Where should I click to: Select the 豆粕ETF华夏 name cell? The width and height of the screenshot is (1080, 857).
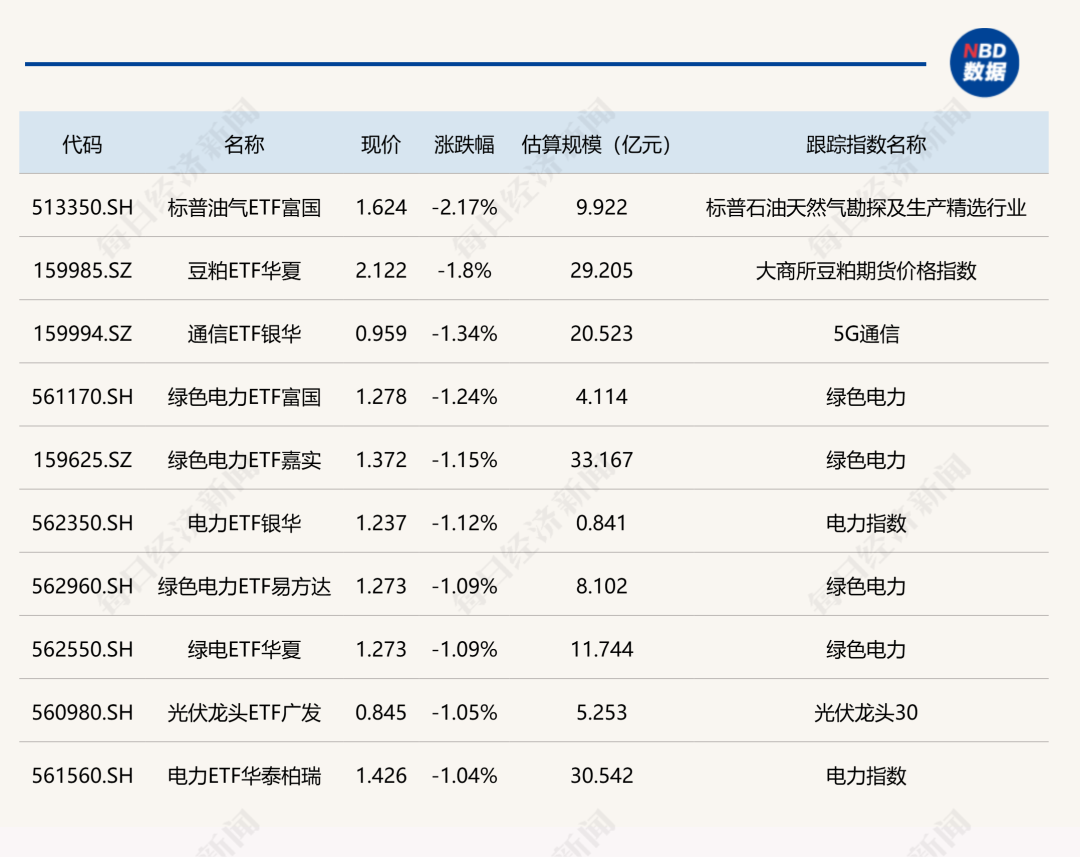pos(244,271)
